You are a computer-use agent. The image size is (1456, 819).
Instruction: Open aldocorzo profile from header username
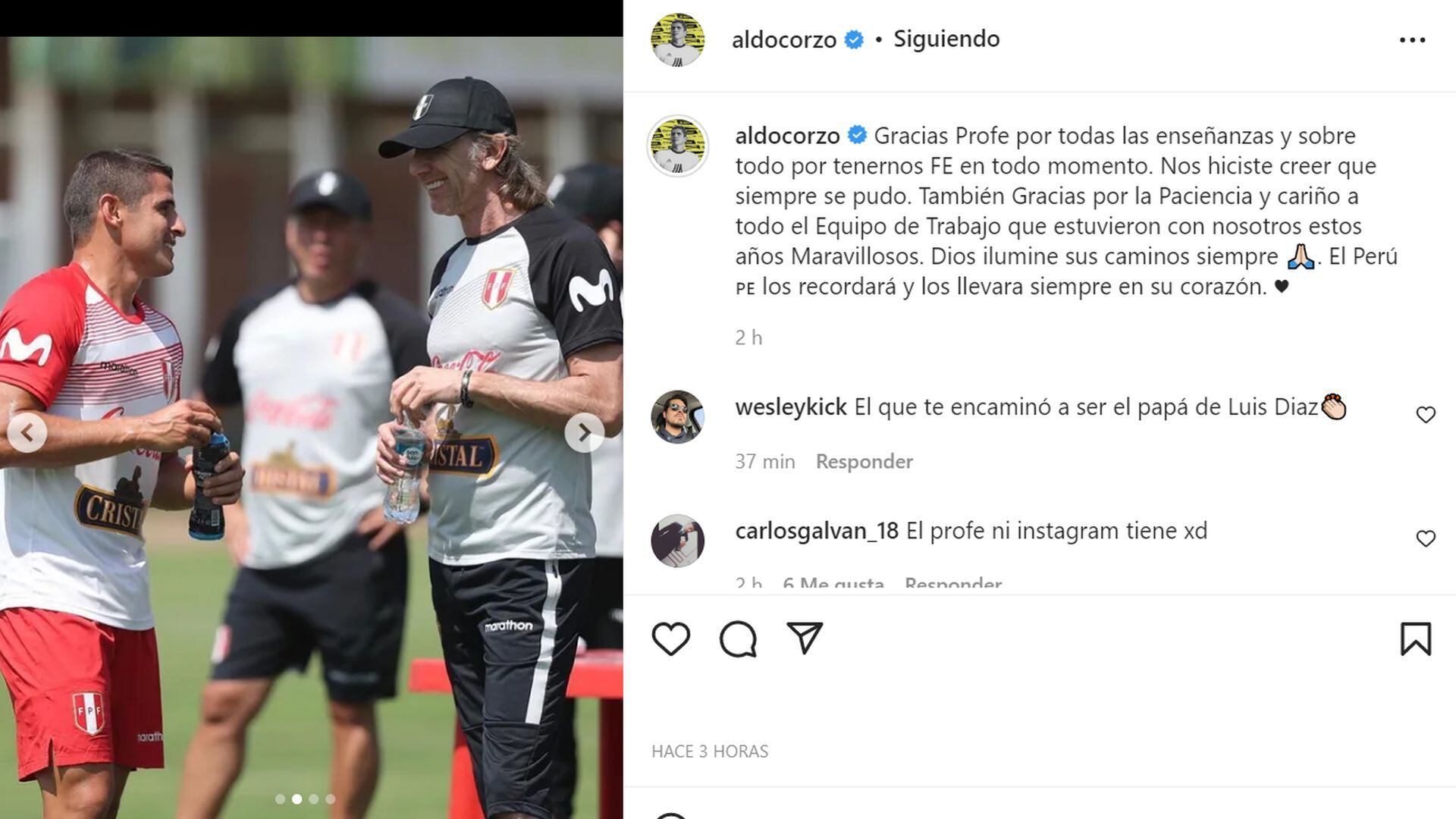(784, 39)
